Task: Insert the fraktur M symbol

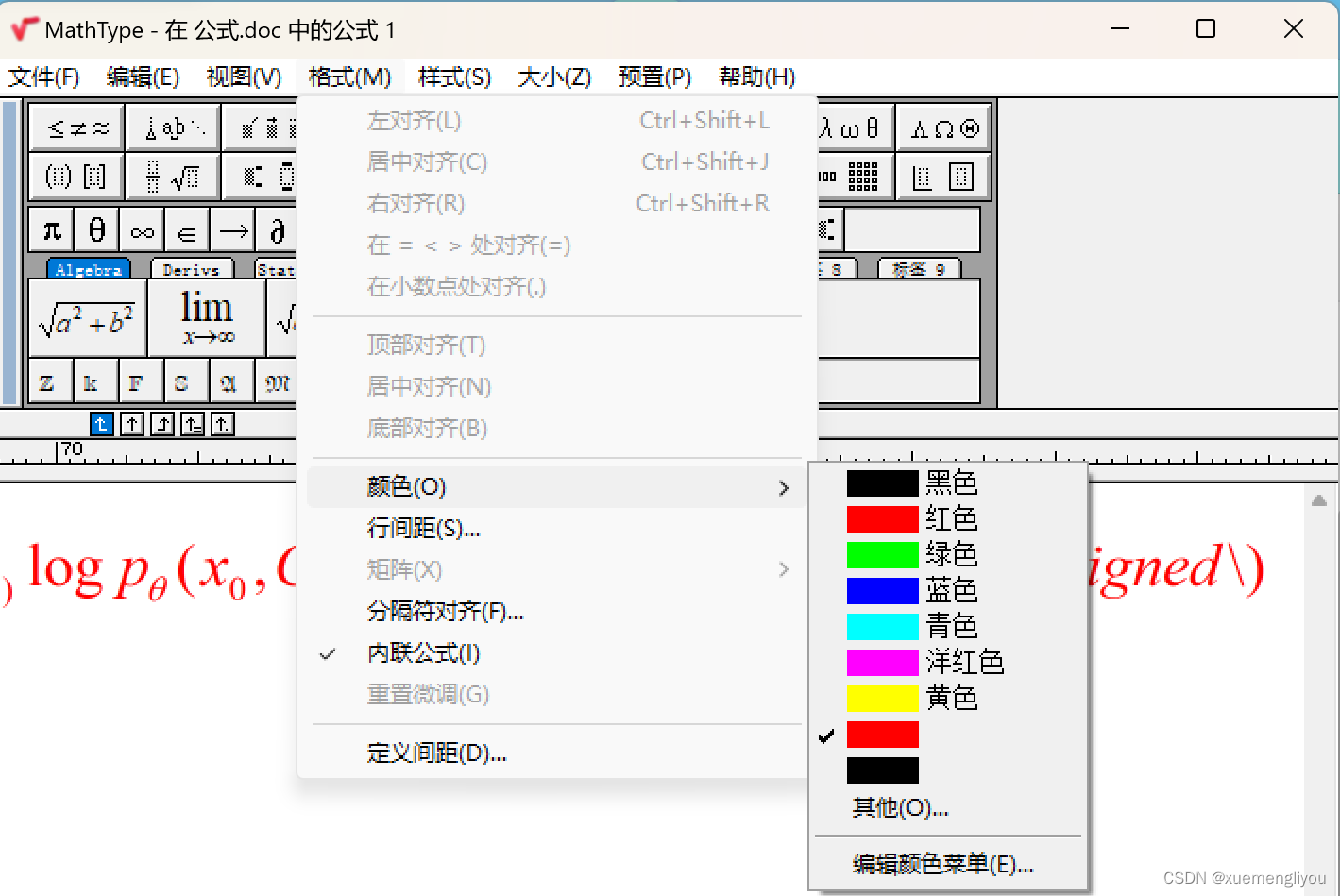Action: pos(277,381)
